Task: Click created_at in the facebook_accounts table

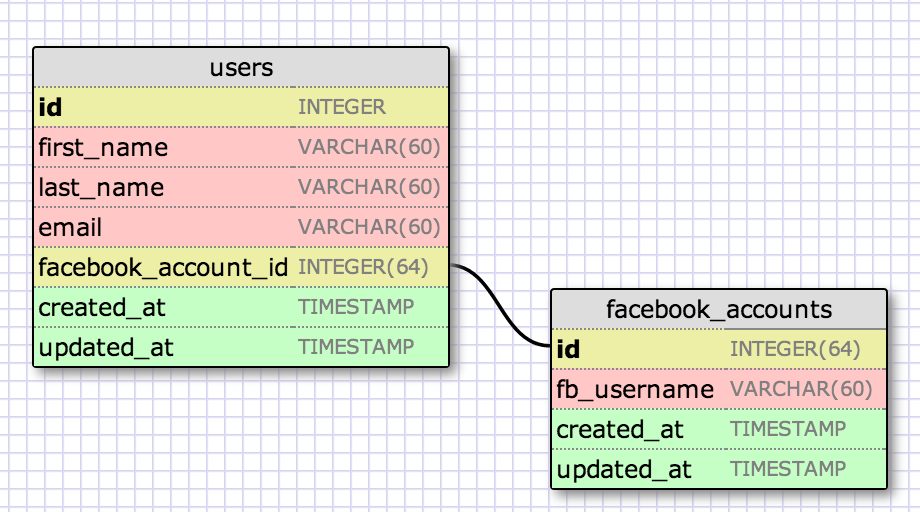Action: (x=619, y=429)
